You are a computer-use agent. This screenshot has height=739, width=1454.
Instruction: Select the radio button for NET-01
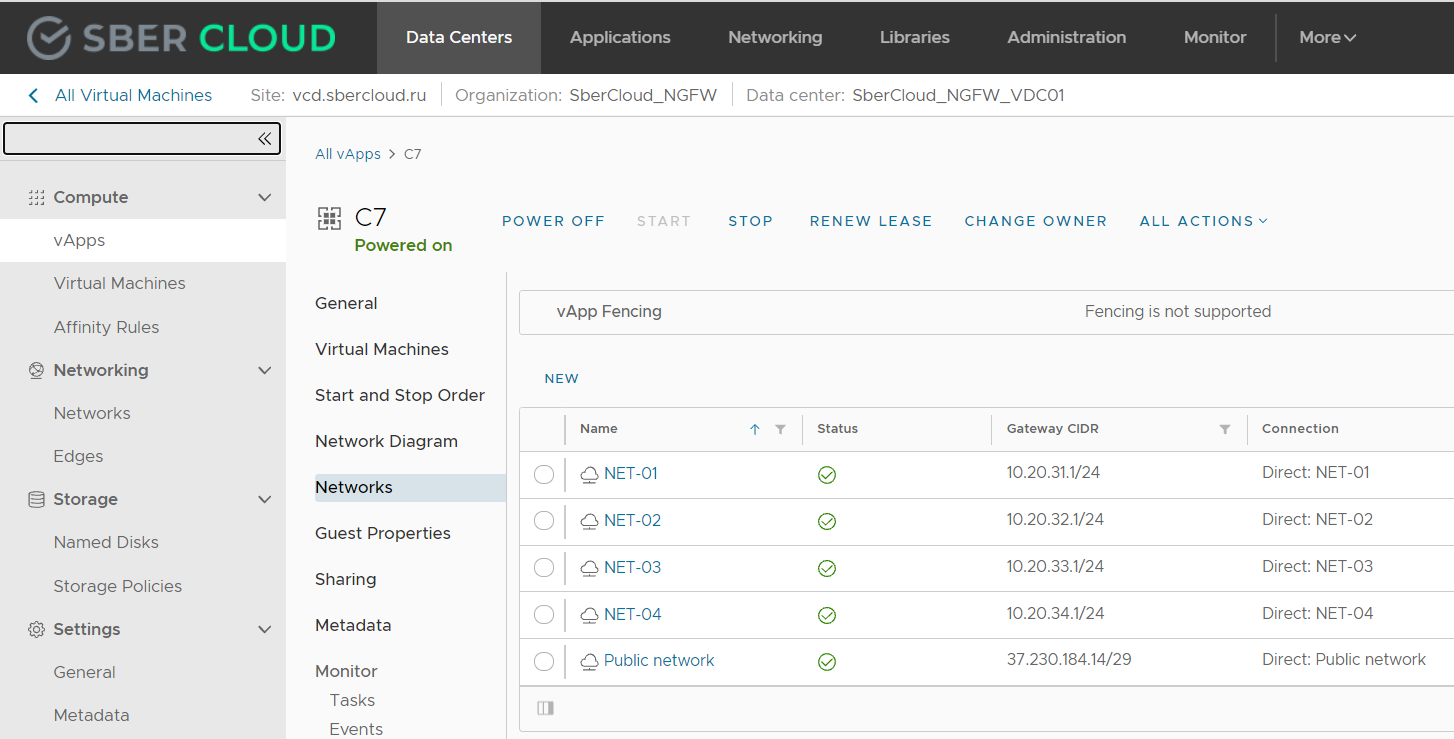pyautogui.click(x=544, y=474)
